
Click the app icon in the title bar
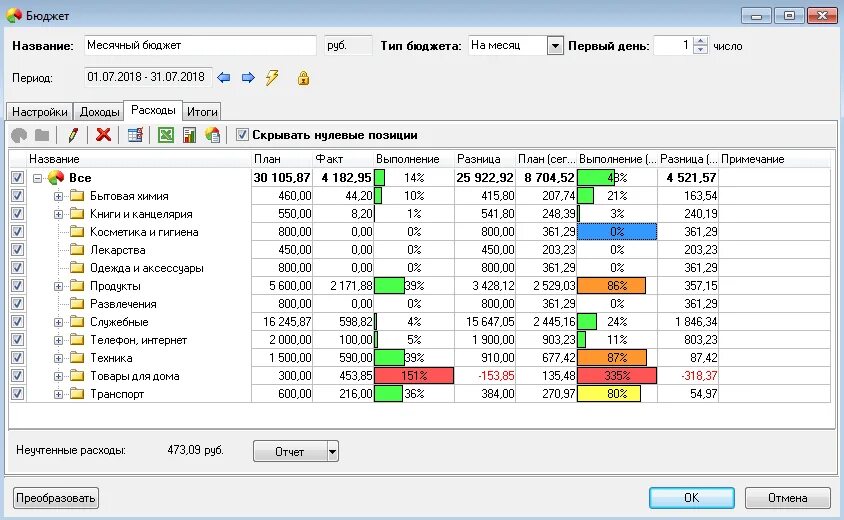click(x=14, y=15)
